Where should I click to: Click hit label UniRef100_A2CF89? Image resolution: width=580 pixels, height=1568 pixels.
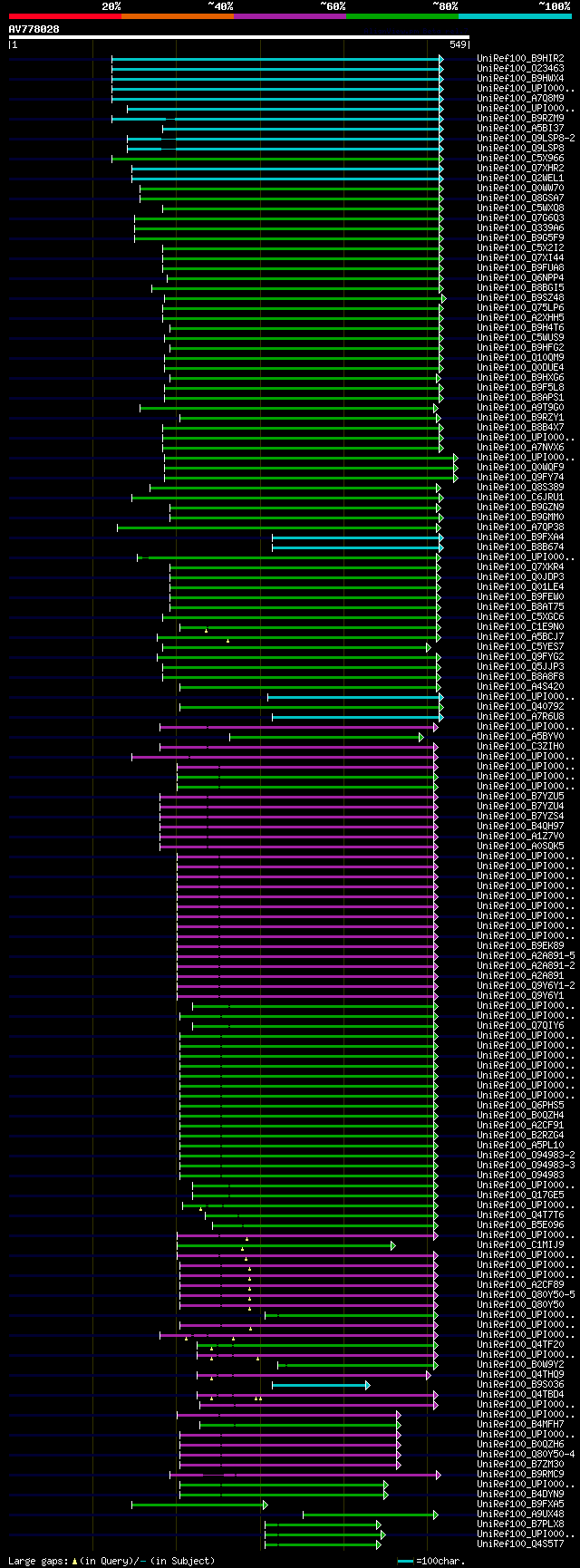click(520, 1285)
